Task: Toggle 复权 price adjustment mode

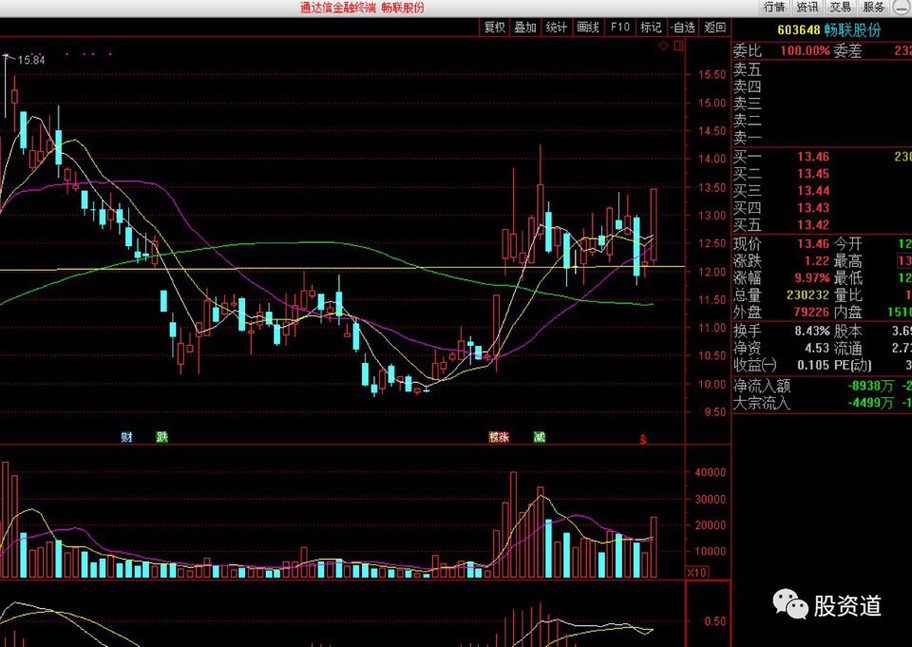Action: tap(495, 27)
